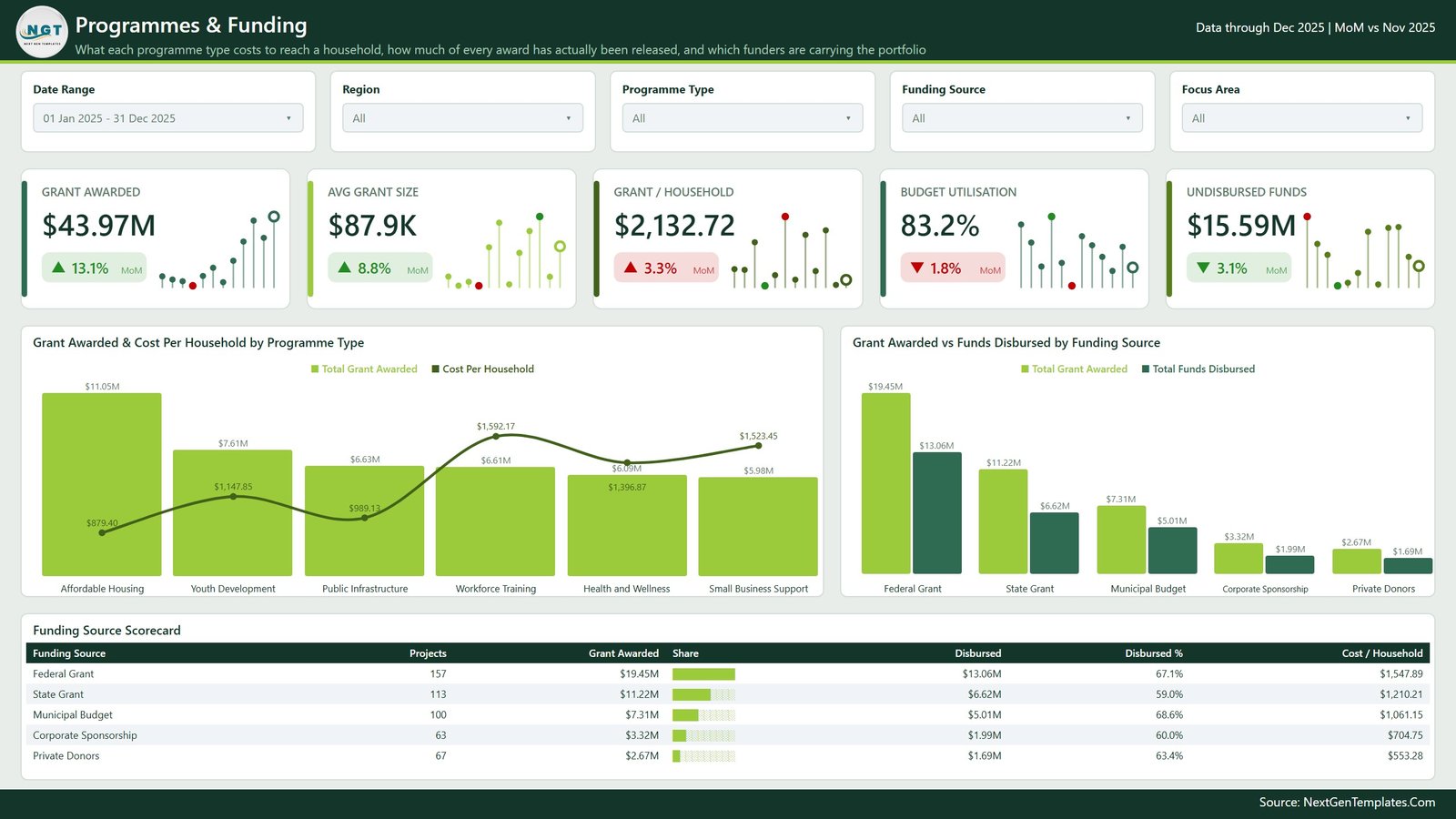Select the Public Infrastructure bar labeled $6.63M
The width and height of the screenshot is (1456, 819).
364,521
